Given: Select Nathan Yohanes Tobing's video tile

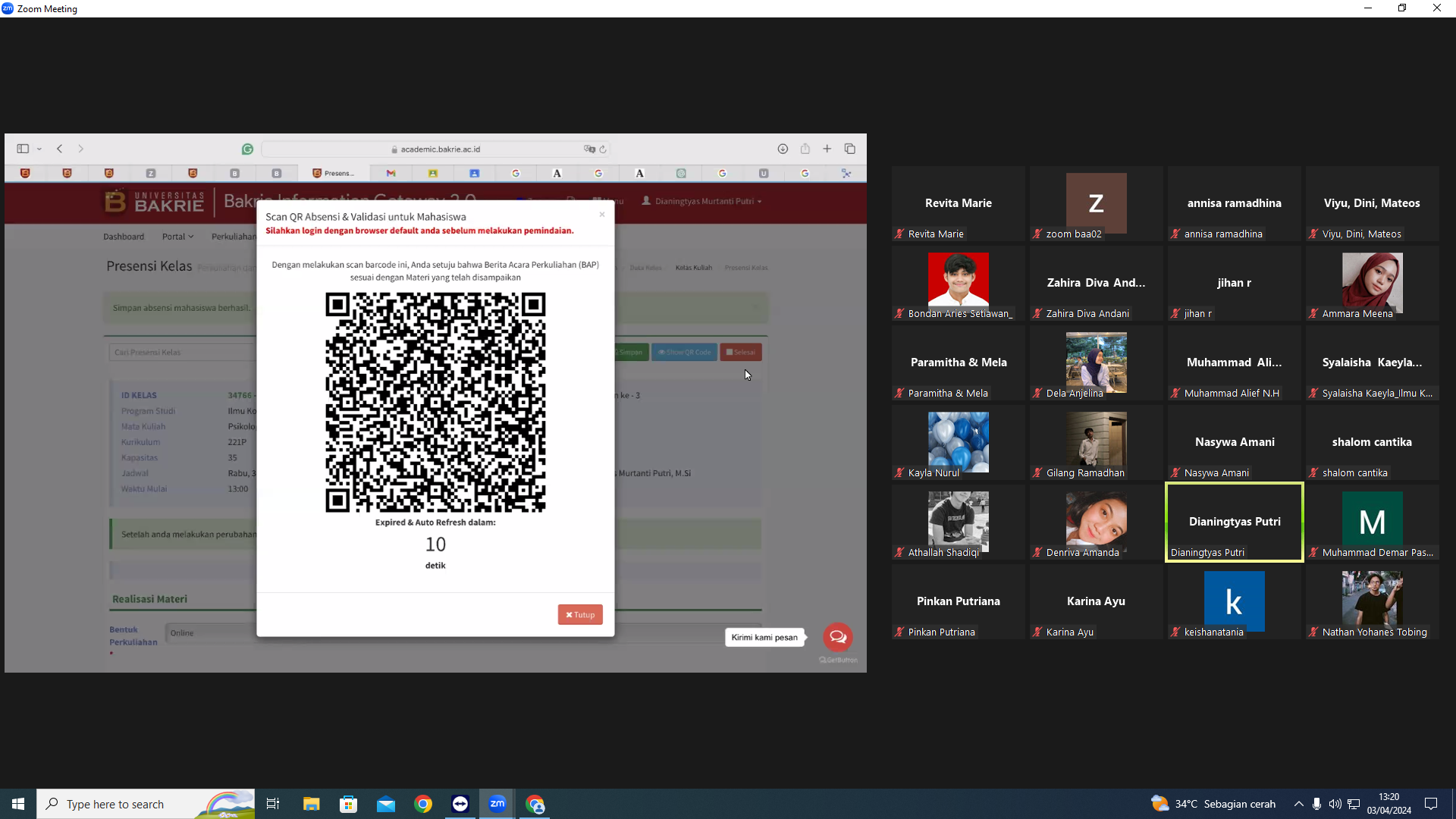Looking at the screenshot, I should click(1373, 602).
